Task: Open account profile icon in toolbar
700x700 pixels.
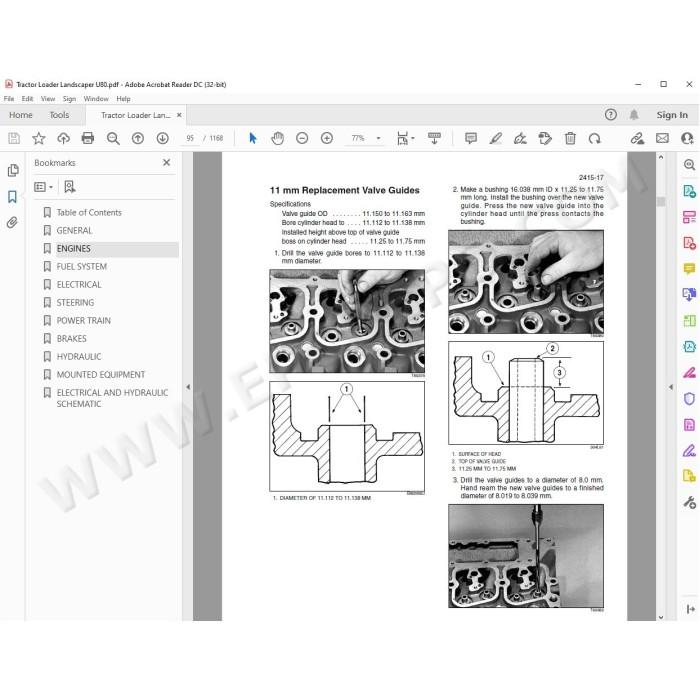Action: click(688, 138)
